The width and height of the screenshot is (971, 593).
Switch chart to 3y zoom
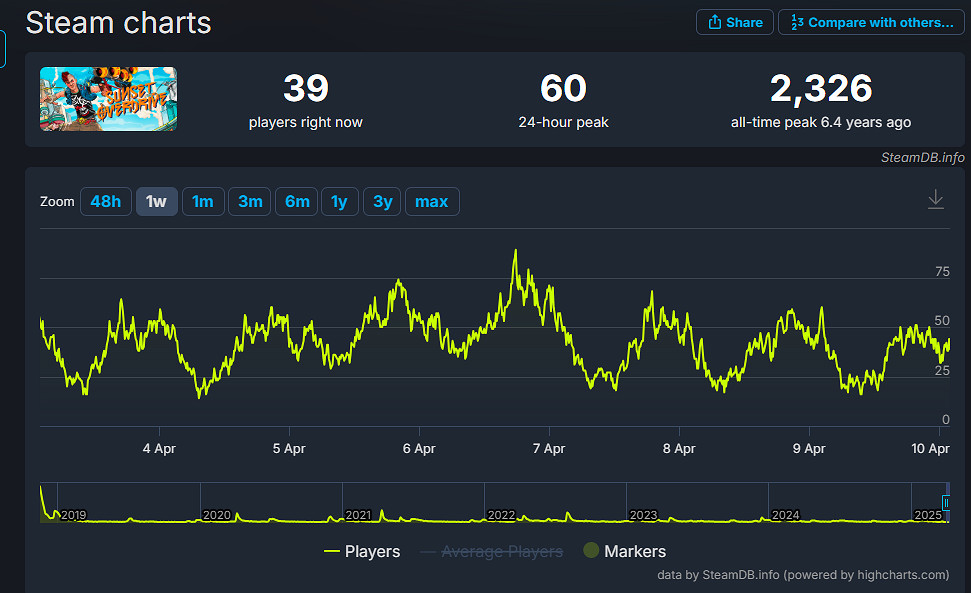coord(382,202)
